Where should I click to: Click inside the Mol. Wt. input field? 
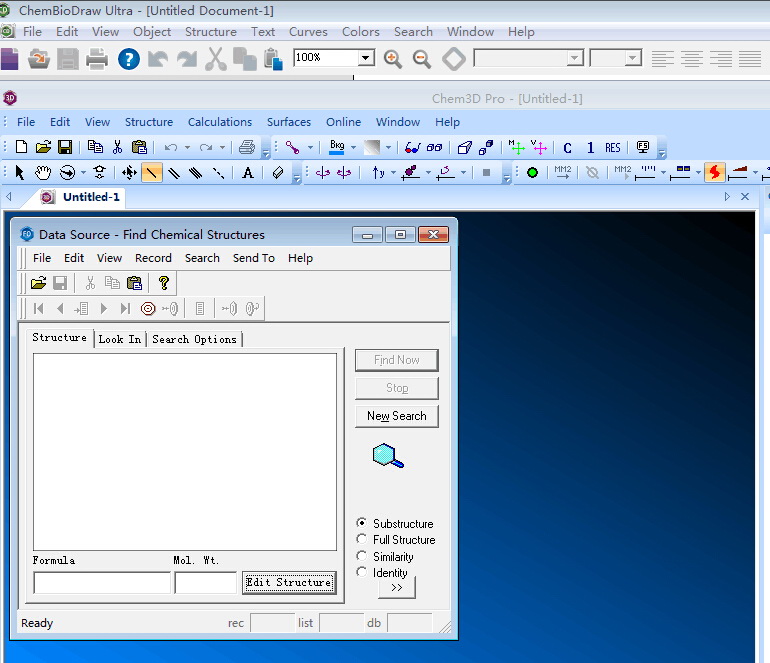206,583
